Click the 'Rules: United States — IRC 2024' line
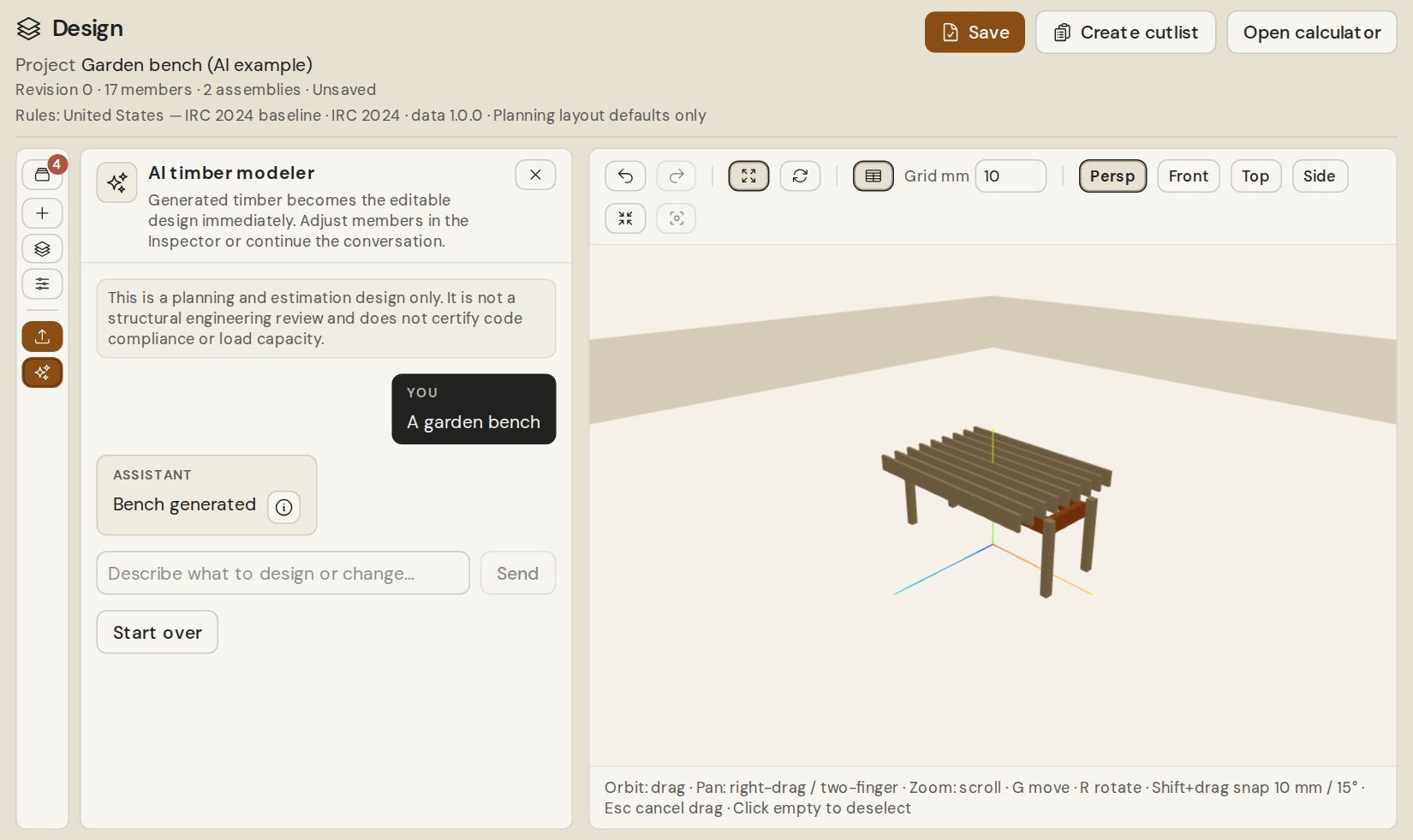This screenshot has height=840, width=1413. (361, 116)
